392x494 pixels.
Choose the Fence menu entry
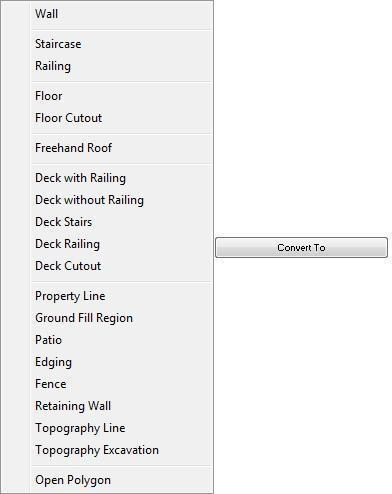(x=122, y=384)
